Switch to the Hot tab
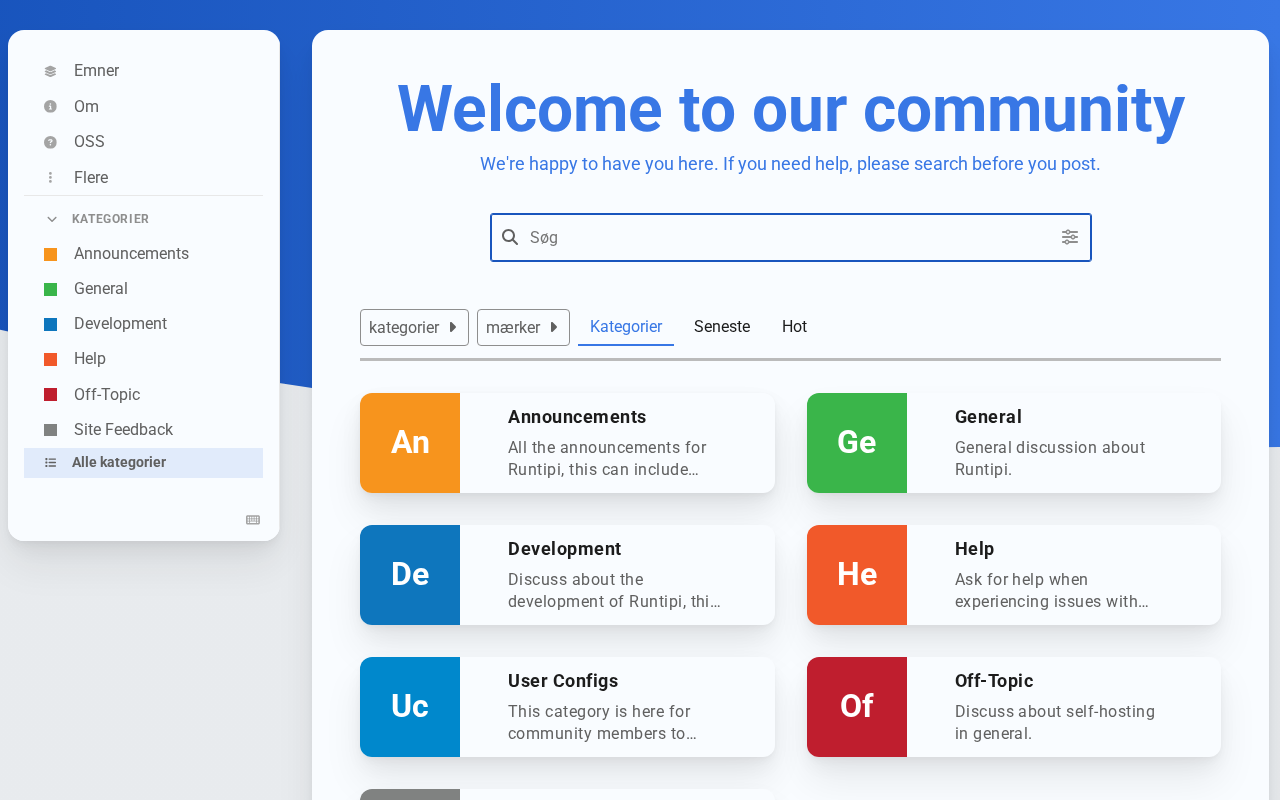Image resolution: width=1280 pixels, height=800 pixels. pyautogui.click(x=794, y=327)
